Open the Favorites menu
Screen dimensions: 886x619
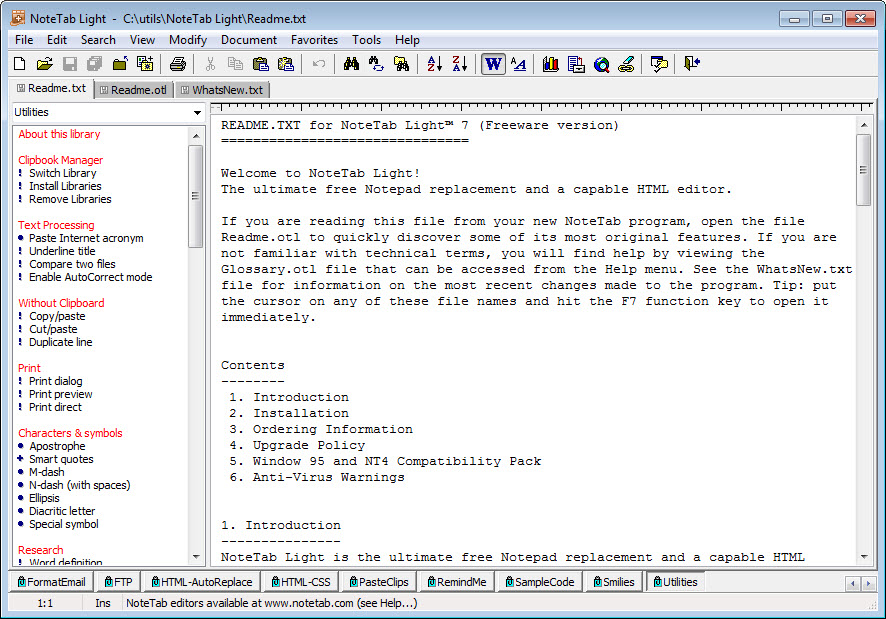pos(314,40)
